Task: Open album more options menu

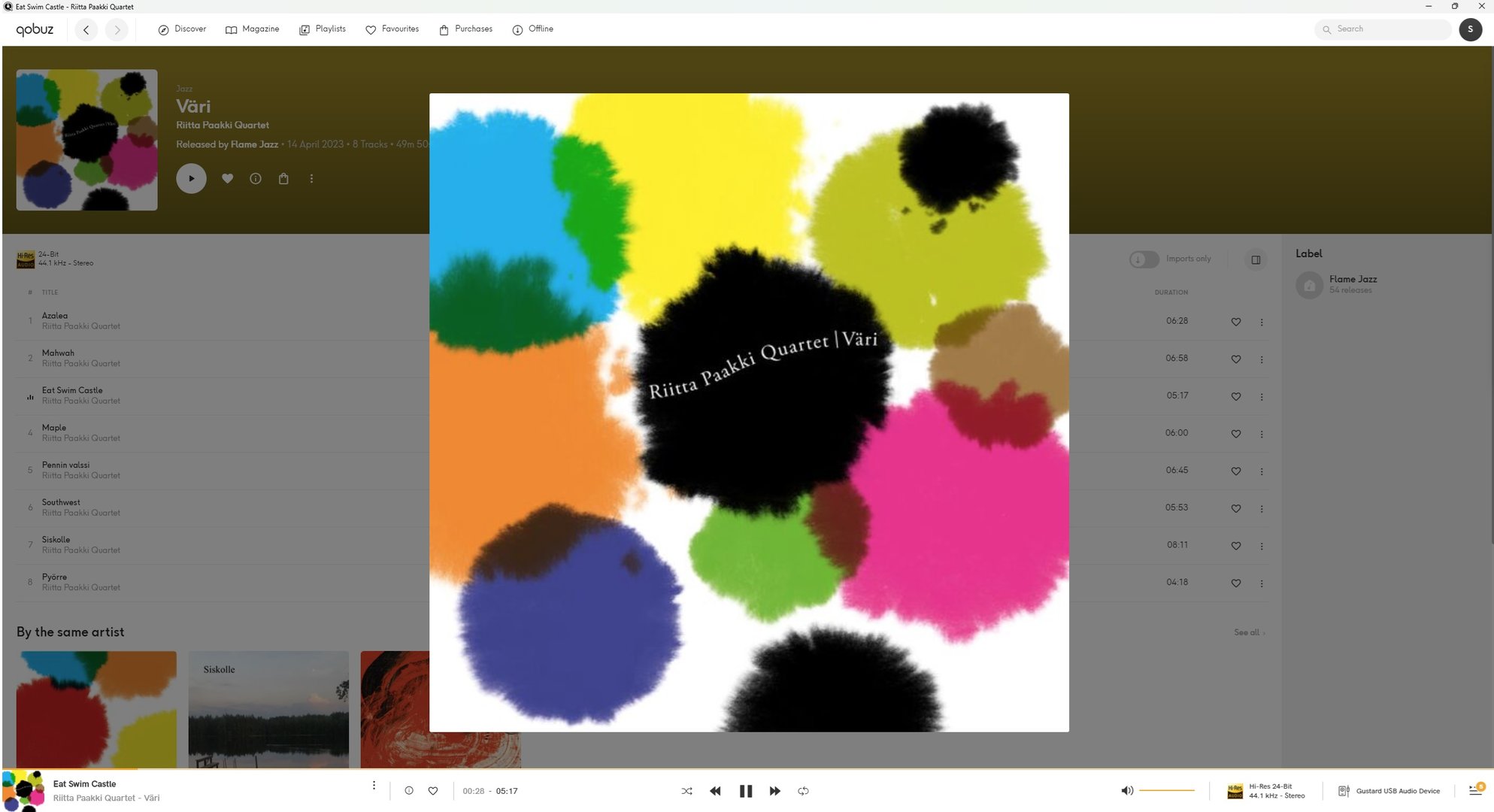Action: 311,178
